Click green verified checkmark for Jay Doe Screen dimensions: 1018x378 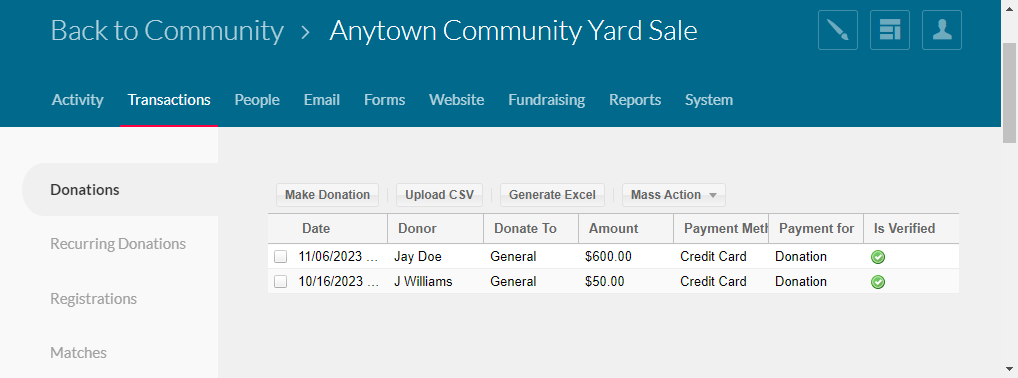[878, 257]
